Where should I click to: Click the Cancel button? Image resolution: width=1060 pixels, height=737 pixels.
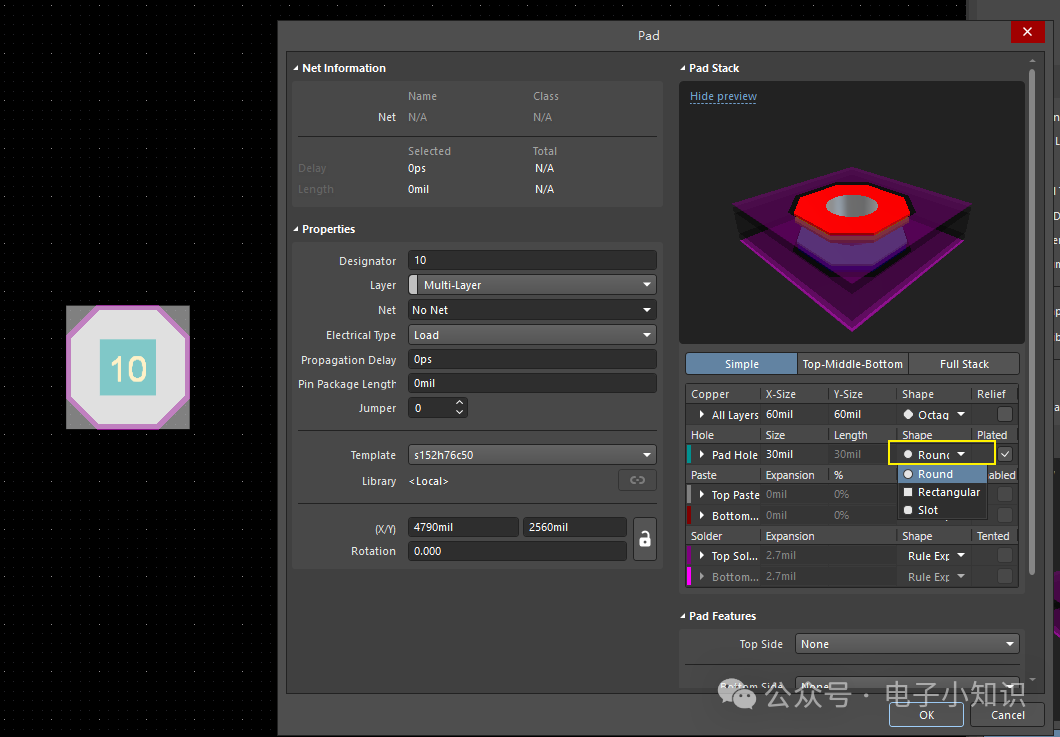pyautogui.click(x=1007, y=715)
